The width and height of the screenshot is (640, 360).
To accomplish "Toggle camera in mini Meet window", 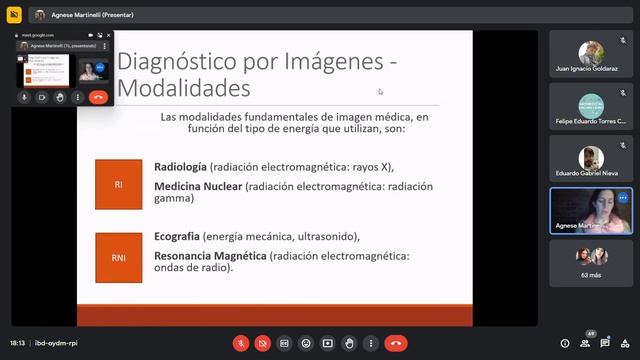I will click(x=42, y=98).
